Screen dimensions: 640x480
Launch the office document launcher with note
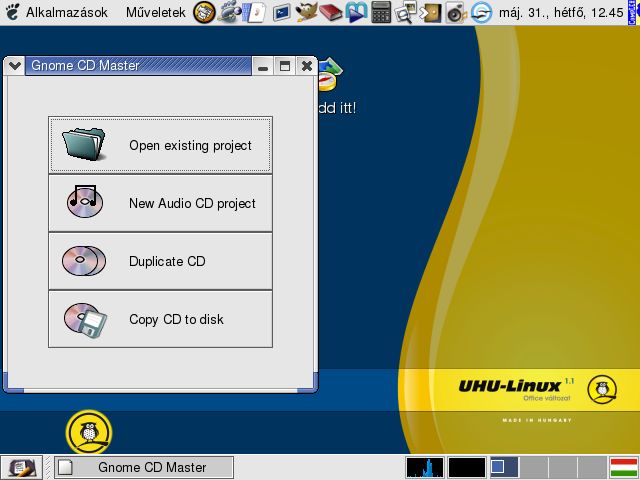coord(254,12)
